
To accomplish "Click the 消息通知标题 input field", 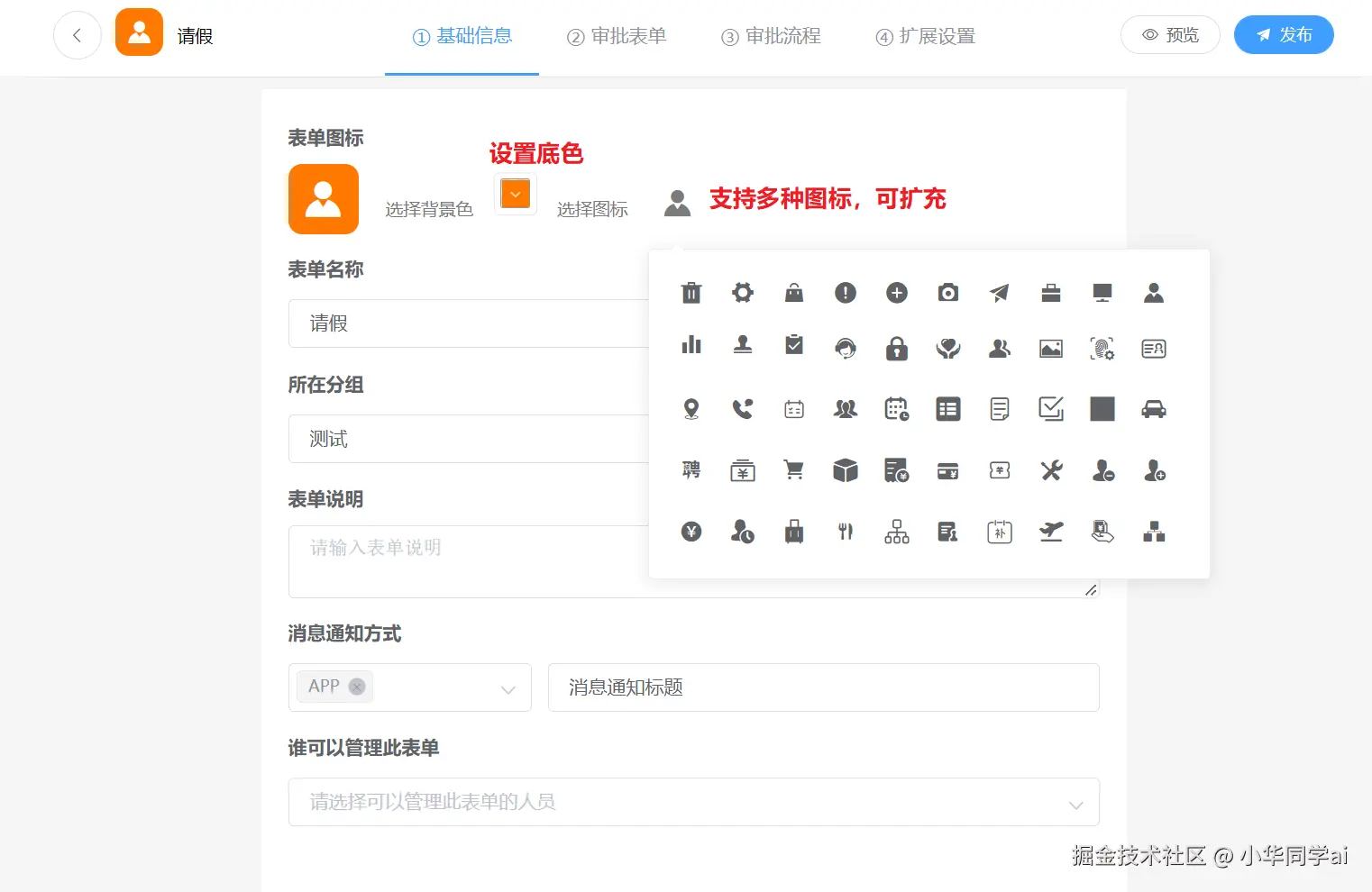I will click(824, 687).
